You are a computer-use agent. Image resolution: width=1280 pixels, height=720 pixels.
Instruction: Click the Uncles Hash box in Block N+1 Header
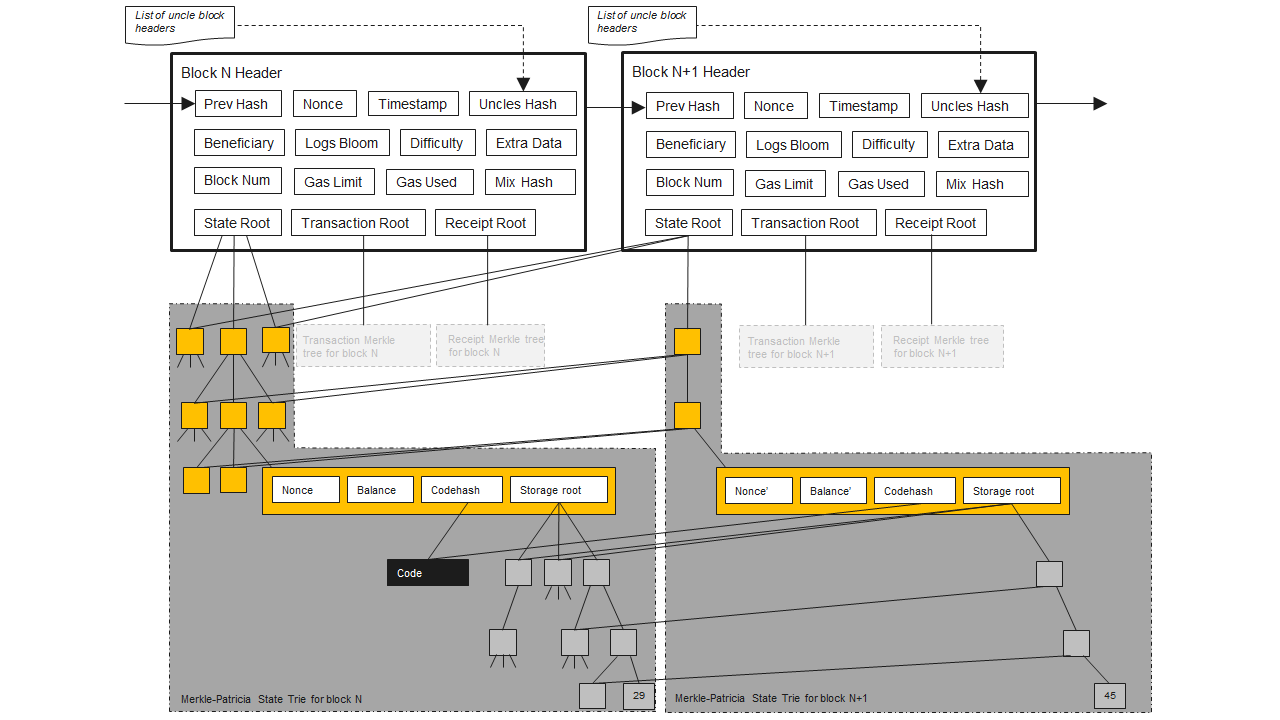coord(974,106)
